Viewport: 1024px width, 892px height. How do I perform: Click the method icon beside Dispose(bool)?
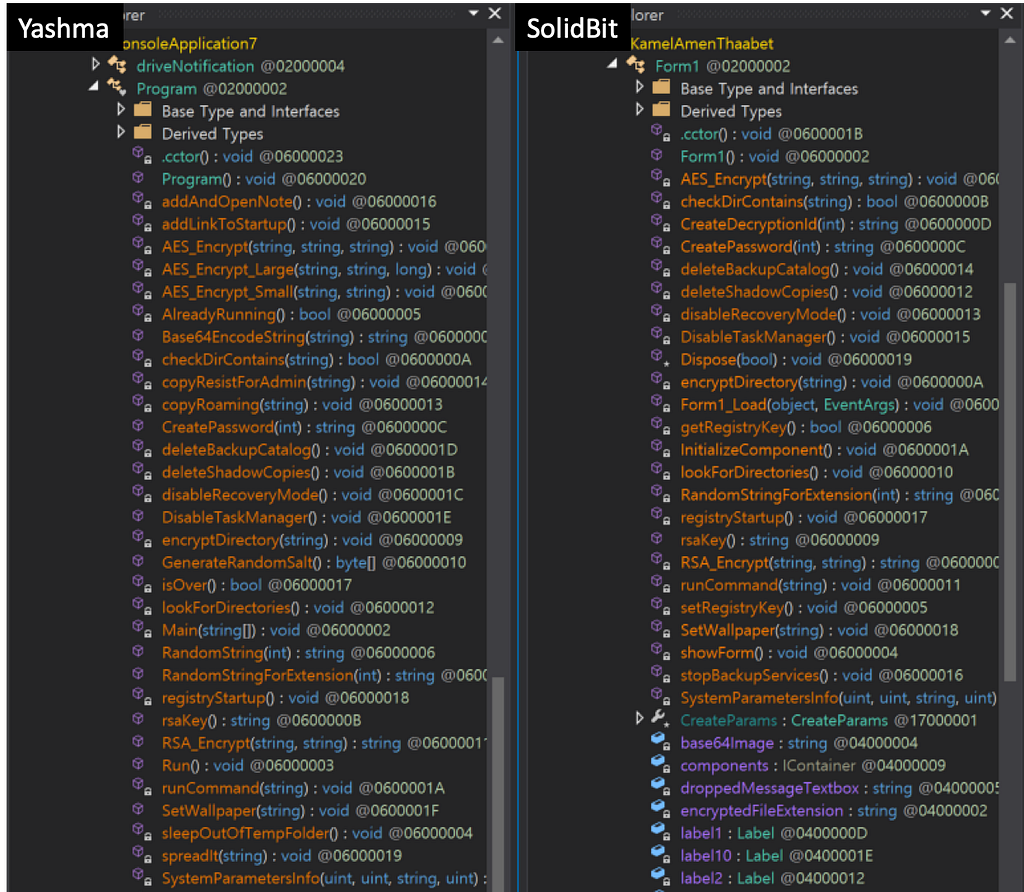pyautogui.click(x=660, y=358)
